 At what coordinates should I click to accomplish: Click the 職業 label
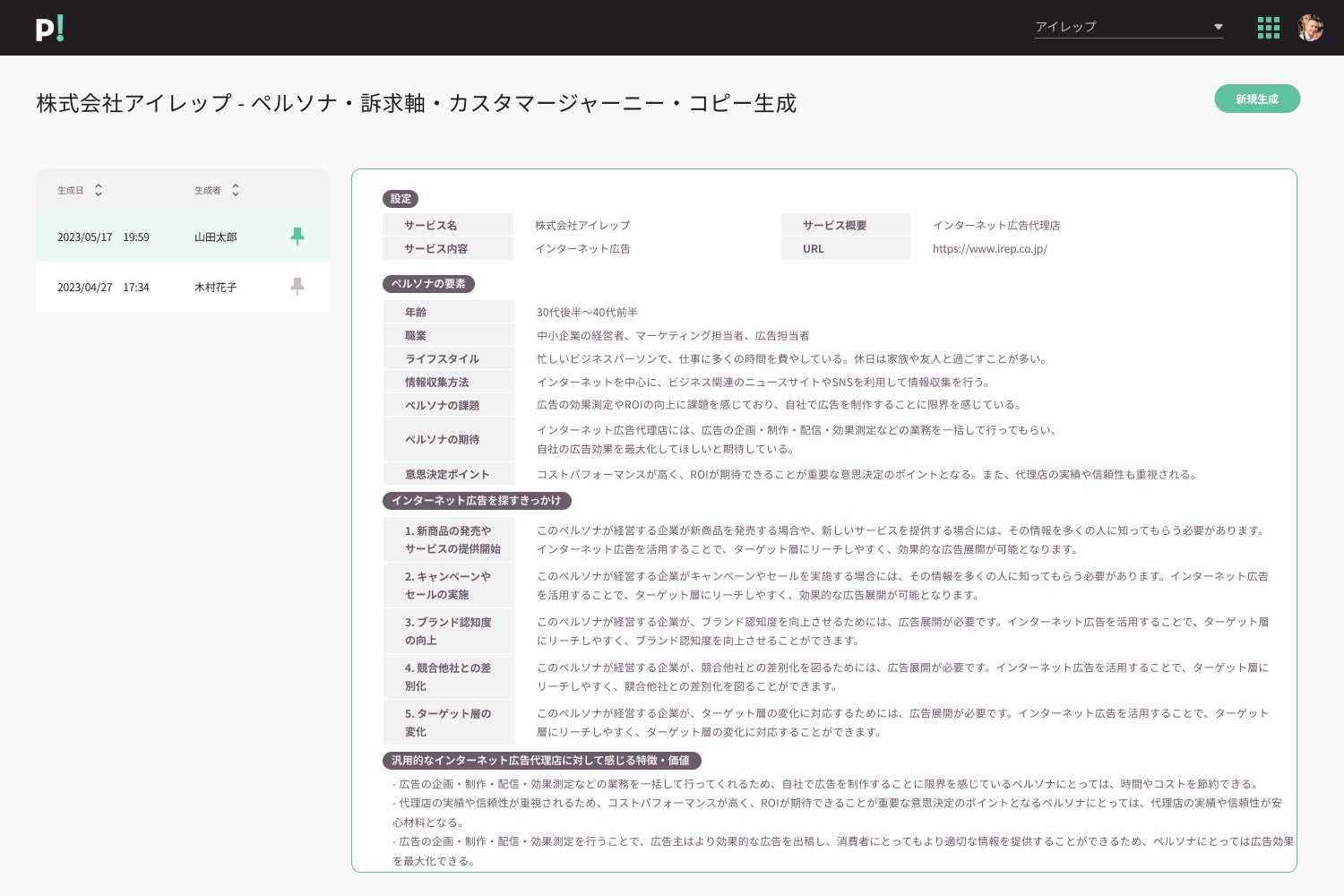pyautogui.click(x=449, y=335)
